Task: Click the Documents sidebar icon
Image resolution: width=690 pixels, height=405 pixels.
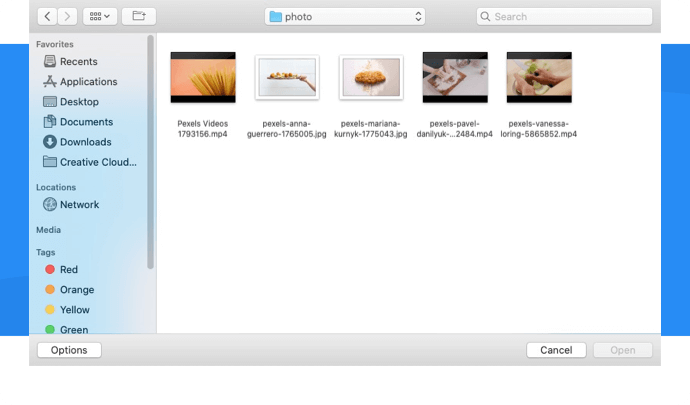Action: (50, 122)
